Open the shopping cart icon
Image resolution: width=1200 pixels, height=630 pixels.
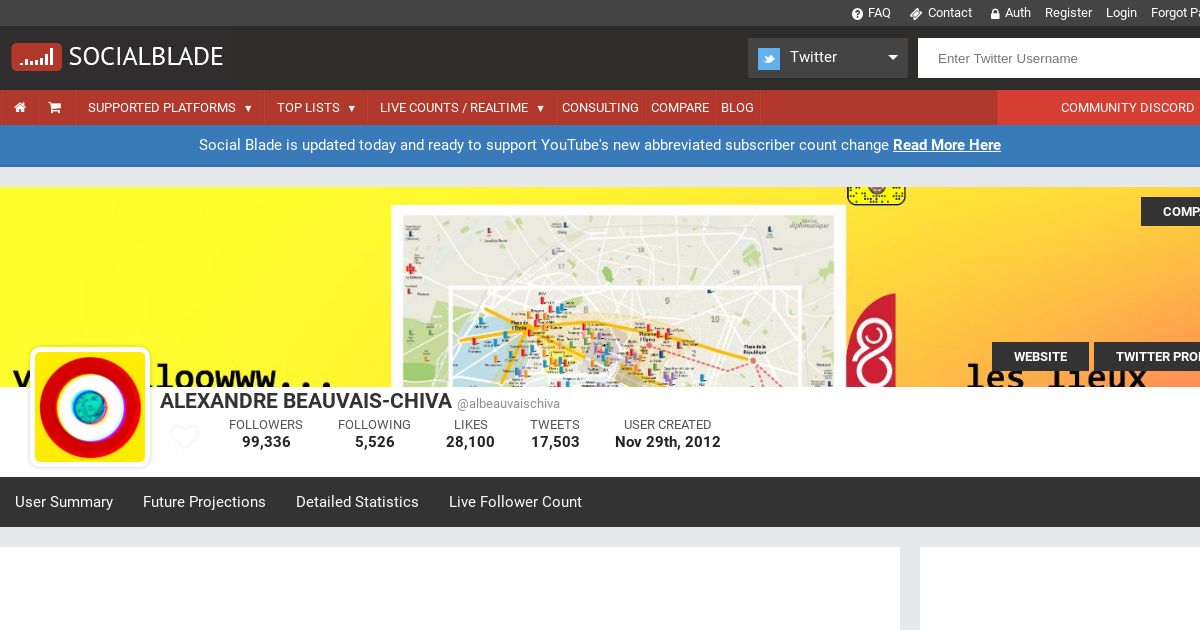(55, 108)
